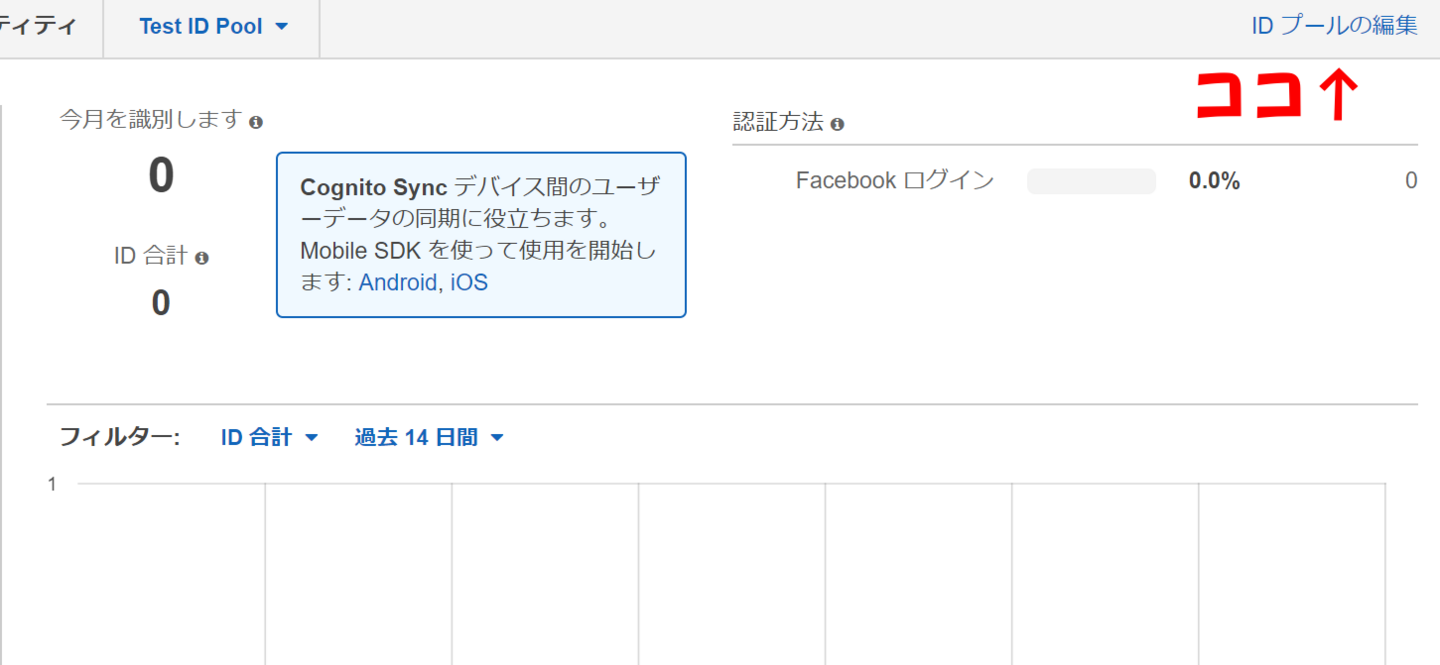This screenshot has width=1440, height=665.
Task: Open the Android SDK link
Action: 398,282
